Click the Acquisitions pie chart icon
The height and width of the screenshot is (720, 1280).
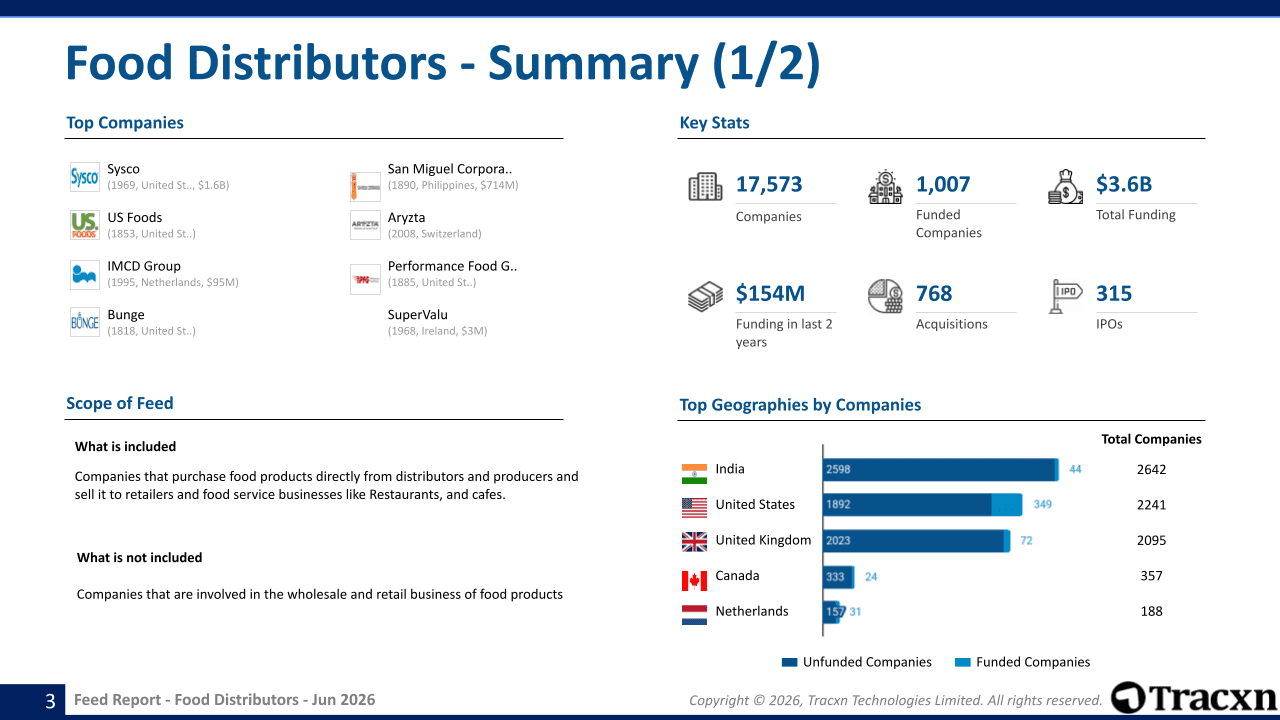[x=885, y=296]
